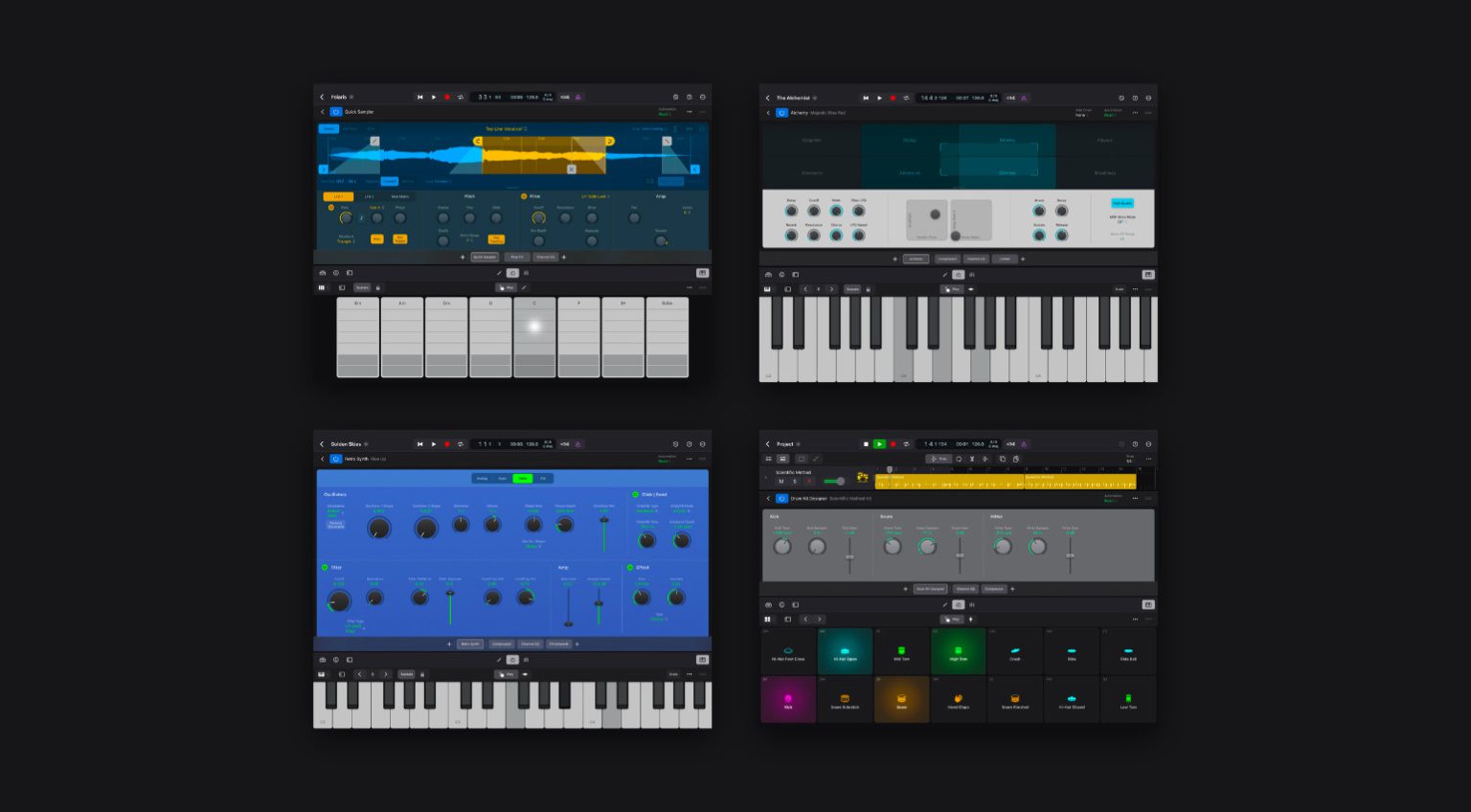Tap the pencil edit icon above the Retro Synth keyboard
The image size is (1471, 812).
(x=500, y=660)
